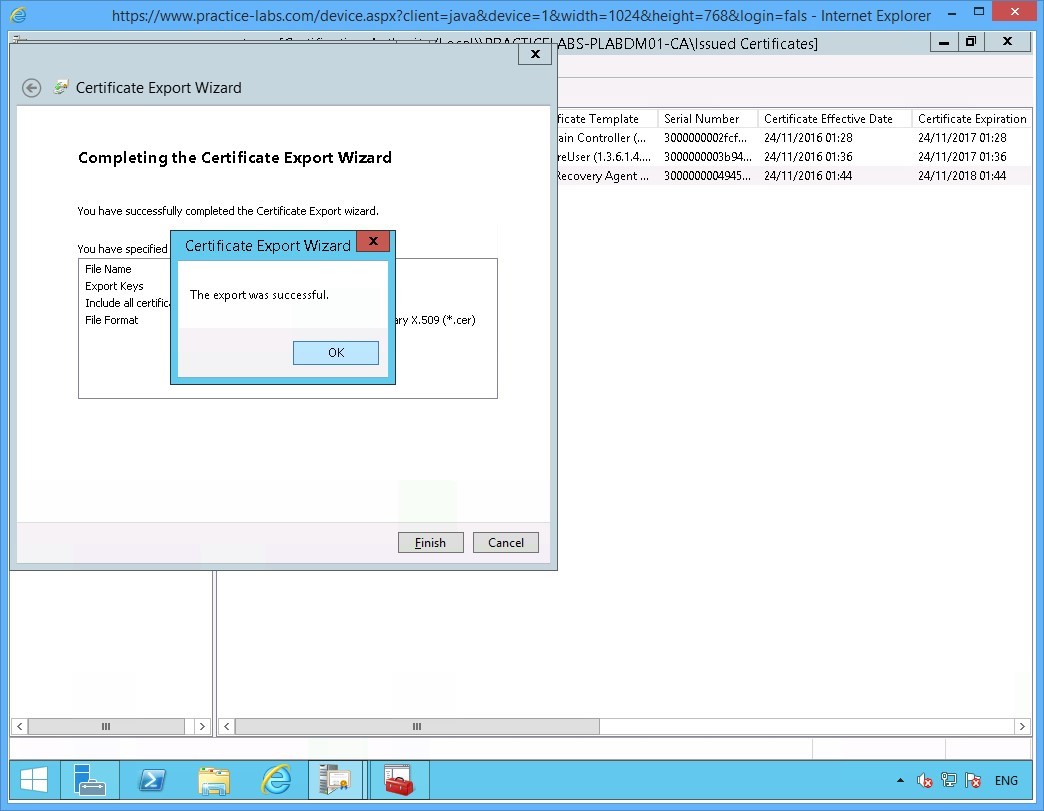Open the red toolbox application on the taskbar

pyautogui.click(x=398, y=780)
